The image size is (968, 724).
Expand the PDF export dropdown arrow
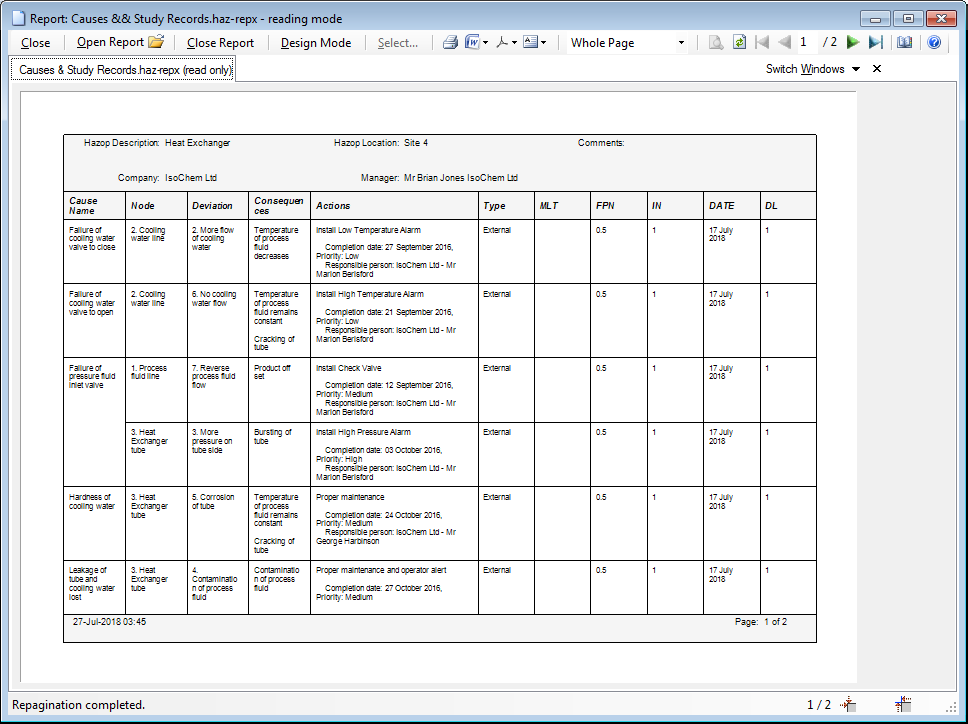click(x=514, y=43)
